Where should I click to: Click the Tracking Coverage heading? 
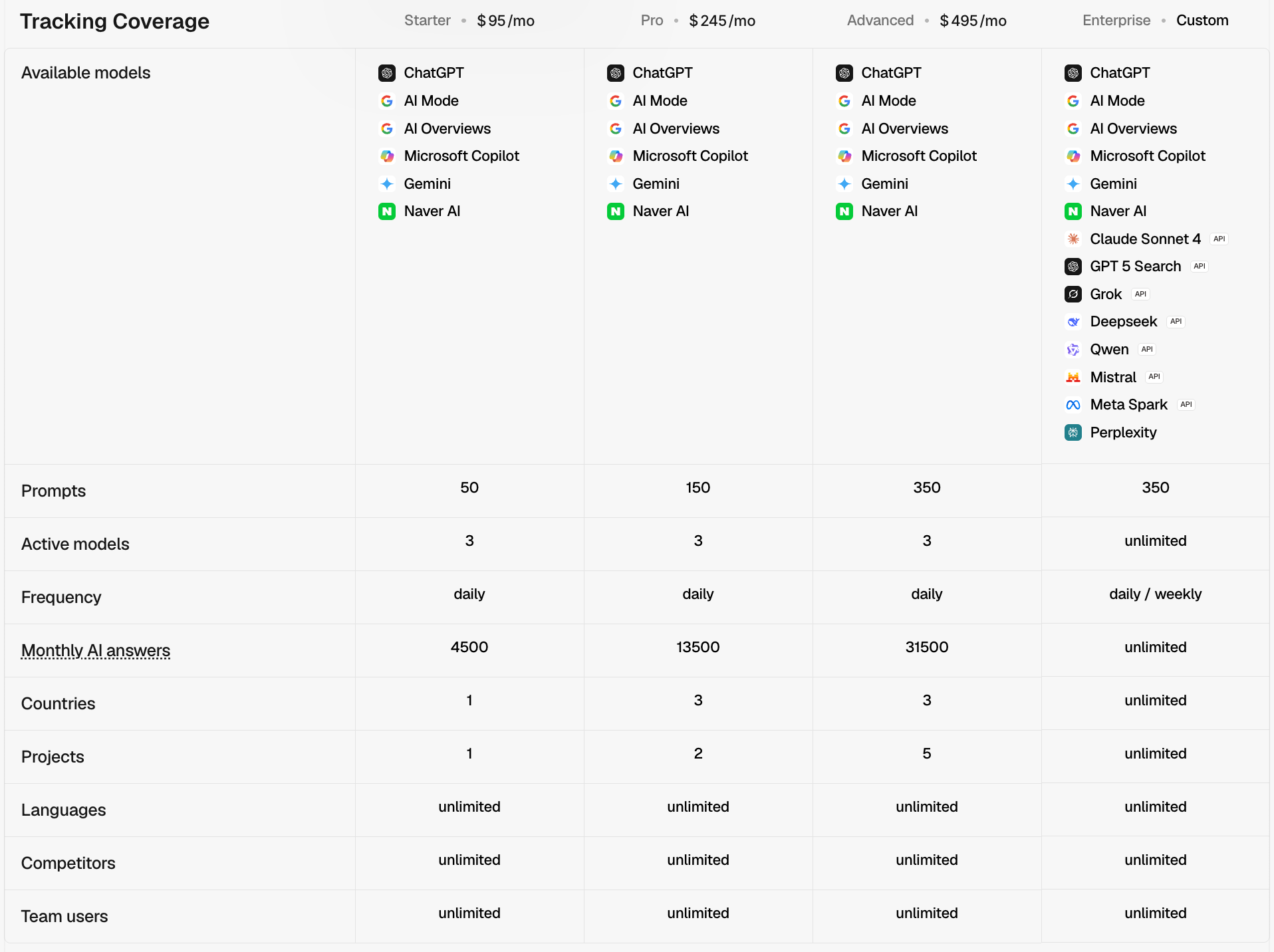tap(115, 21)
